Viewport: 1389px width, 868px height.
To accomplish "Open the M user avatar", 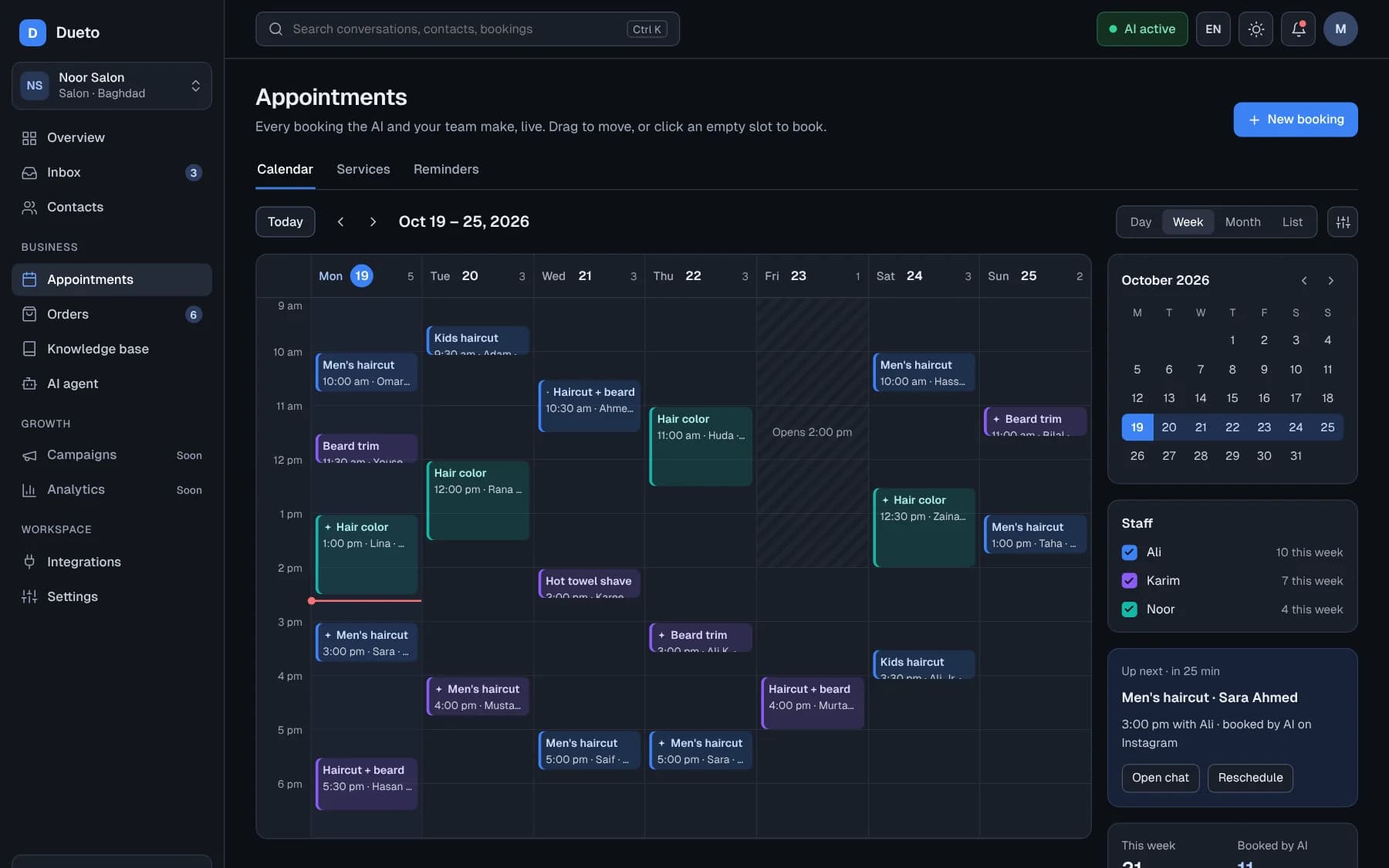I will 1340,29.
